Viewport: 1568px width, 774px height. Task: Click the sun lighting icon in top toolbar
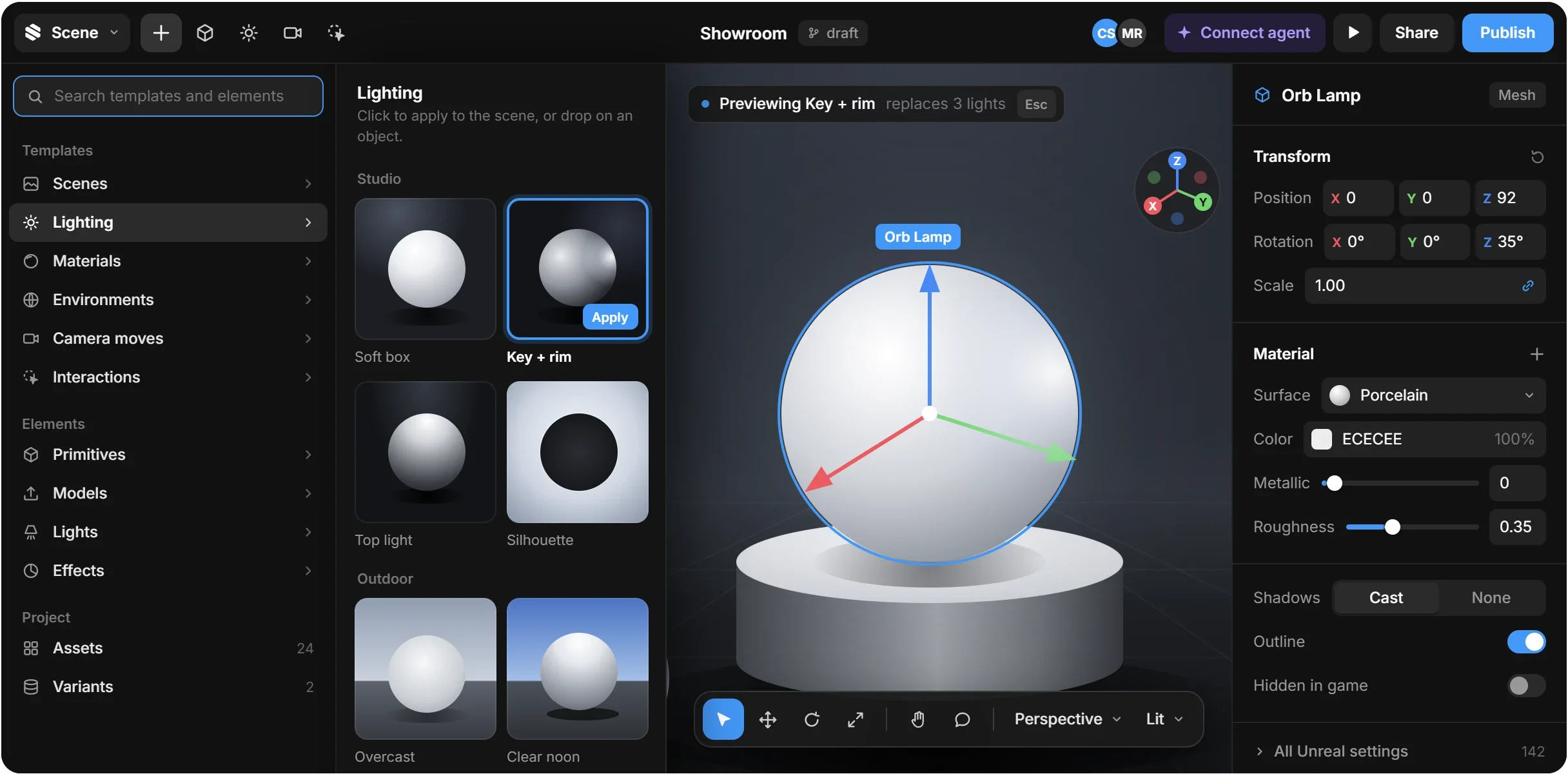click(x=249, y=33)
